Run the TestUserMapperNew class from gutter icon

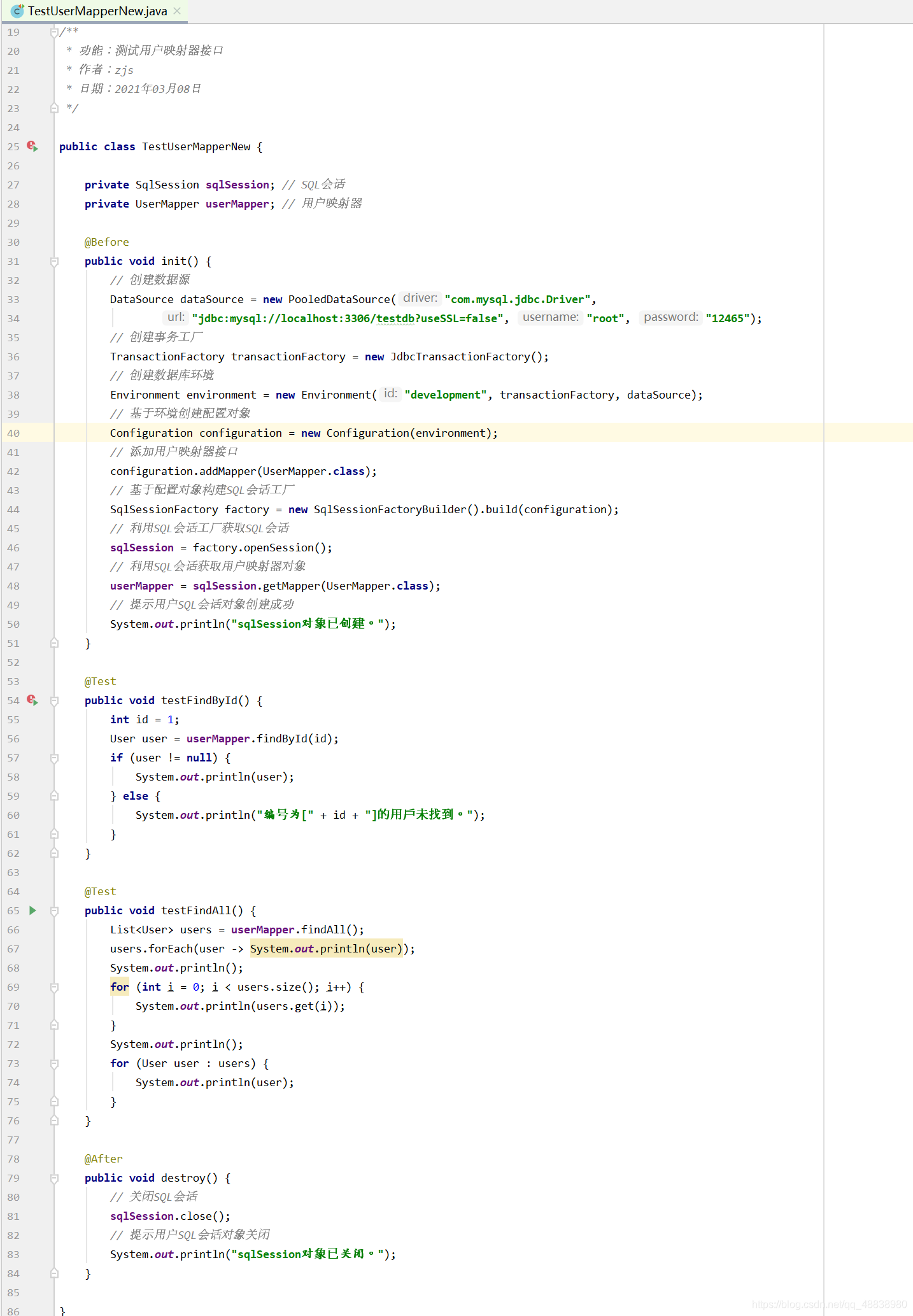click(x=32, y=146)
